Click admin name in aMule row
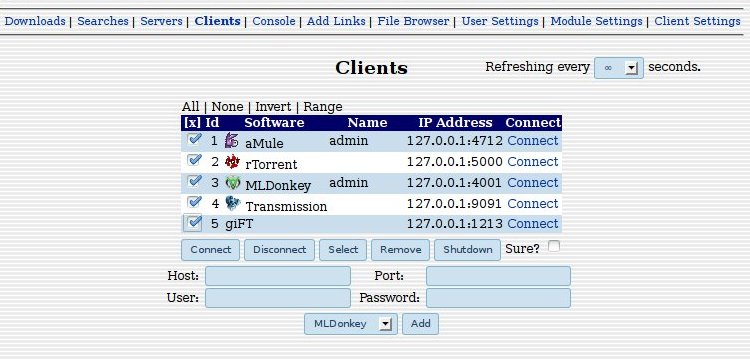This screenshot has width=750, height=360. click(349, 141)
